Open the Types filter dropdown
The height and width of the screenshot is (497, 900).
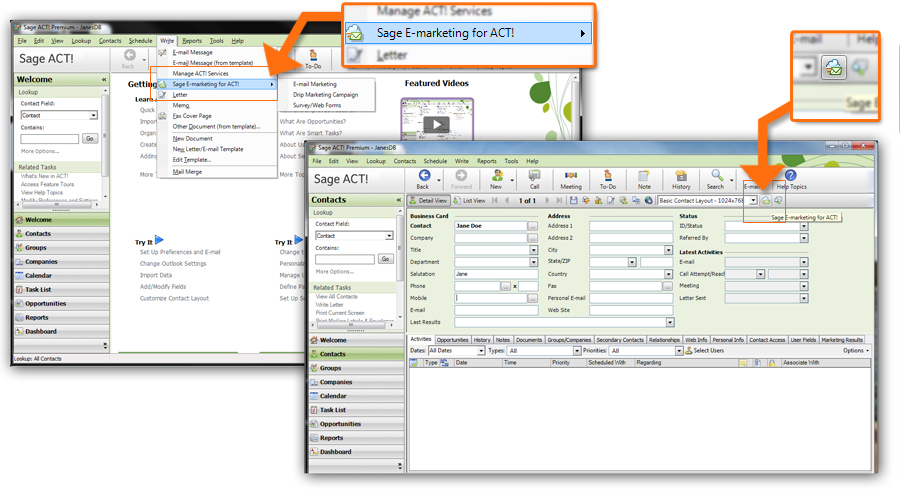(x=577, y=351)
